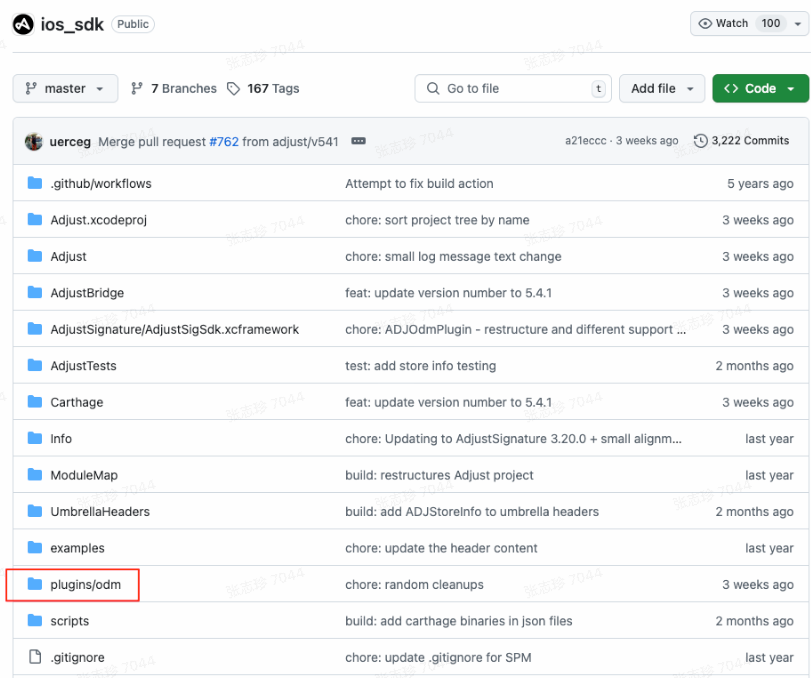The image size is (811, 678).
Task: Click the ModuleMap folder icon
Action: pos(35,474)
